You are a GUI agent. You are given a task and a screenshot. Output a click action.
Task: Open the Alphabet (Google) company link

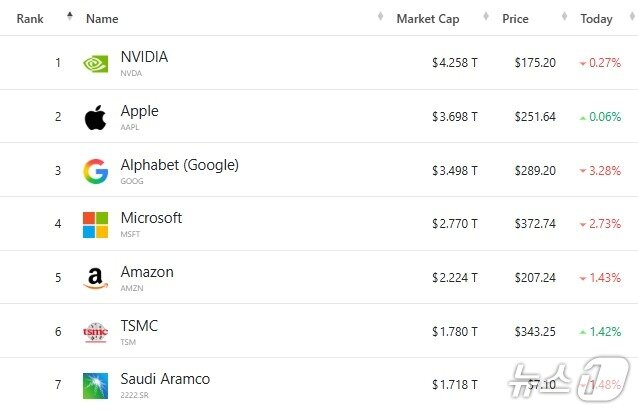click(179, 165)
